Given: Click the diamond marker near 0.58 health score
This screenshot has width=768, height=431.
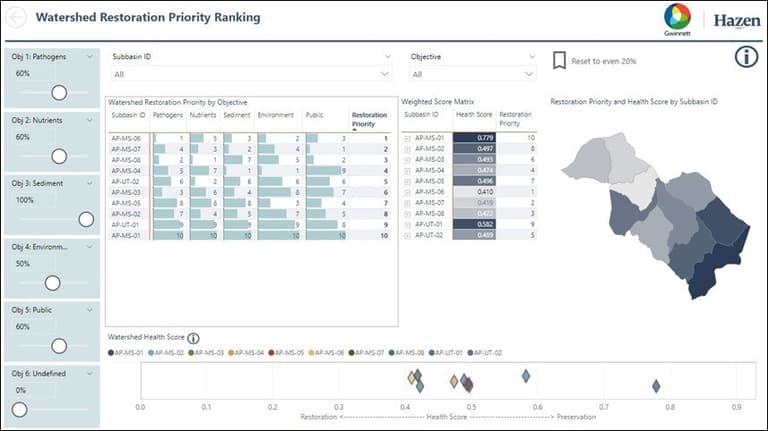Looking at the screenshot, I should (525, 376).
